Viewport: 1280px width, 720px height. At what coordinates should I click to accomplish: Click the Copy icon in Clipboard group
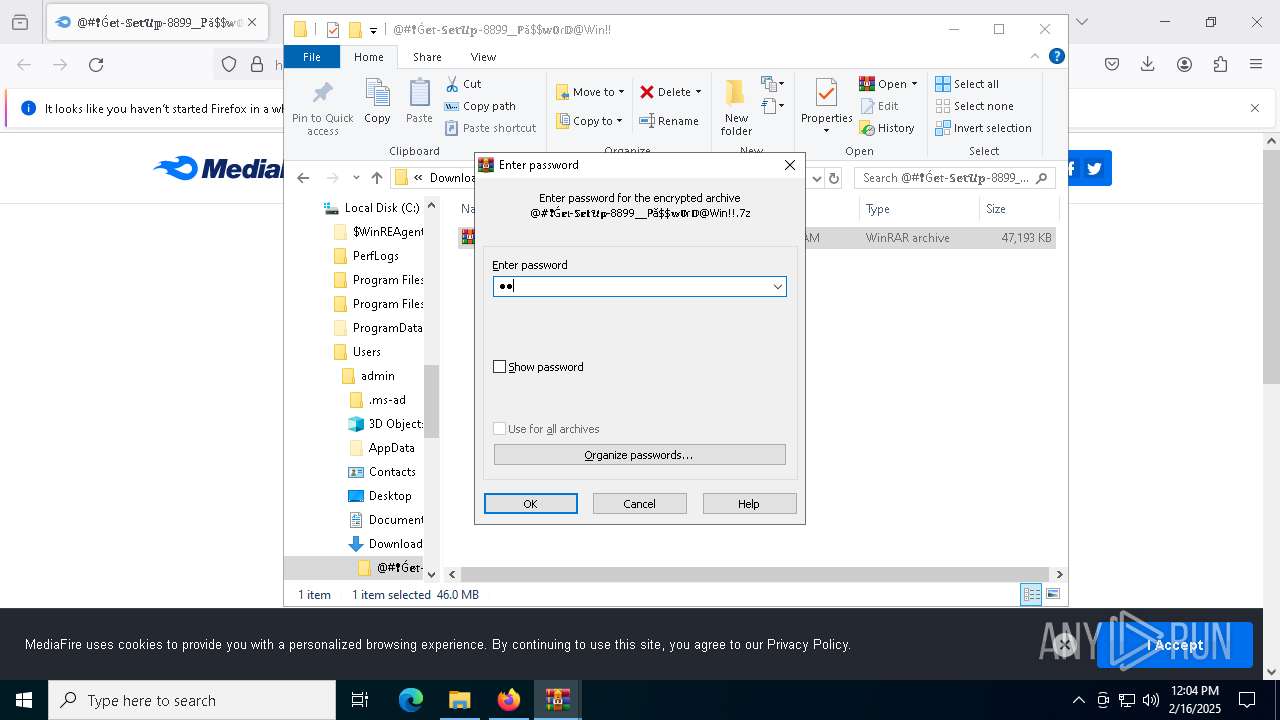[x=377, y=94]
